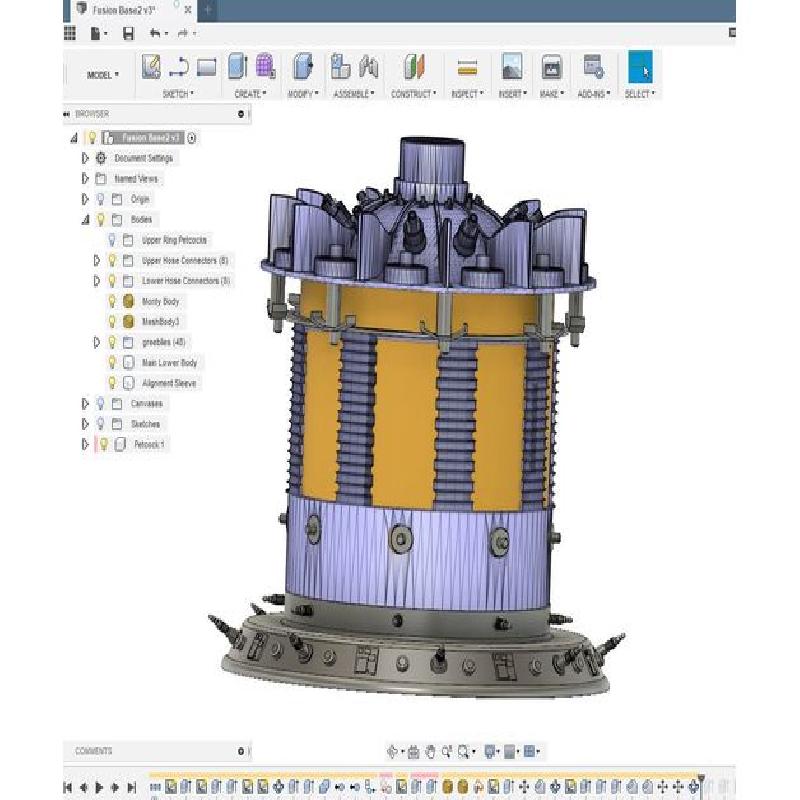Hide Alignment Sleeve using its light bulb
Screen dimensions: 800x800
(112, 383)
